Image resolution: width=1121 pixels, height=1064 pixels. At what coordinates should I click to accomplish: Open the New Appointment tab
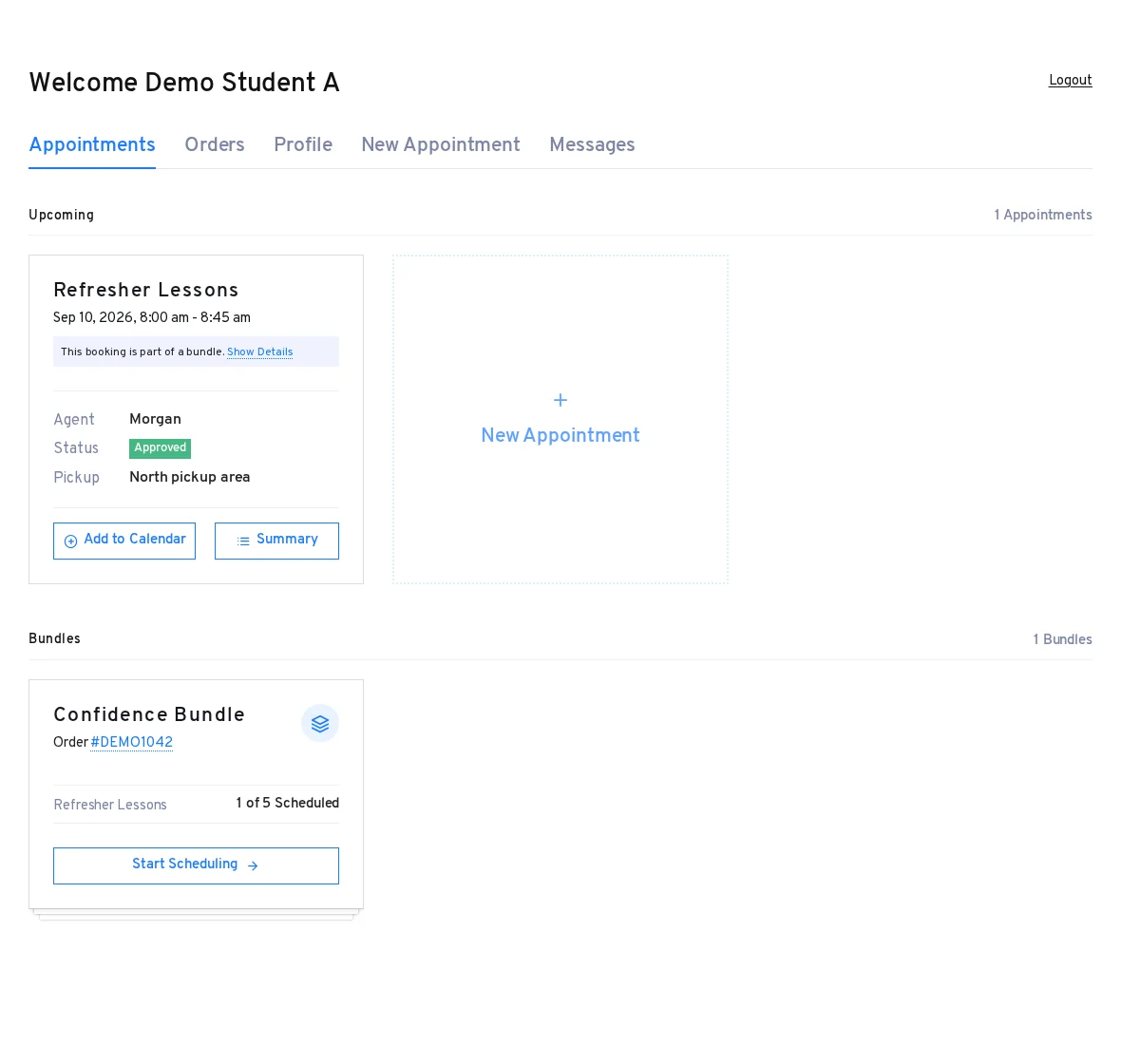point(441,145)
